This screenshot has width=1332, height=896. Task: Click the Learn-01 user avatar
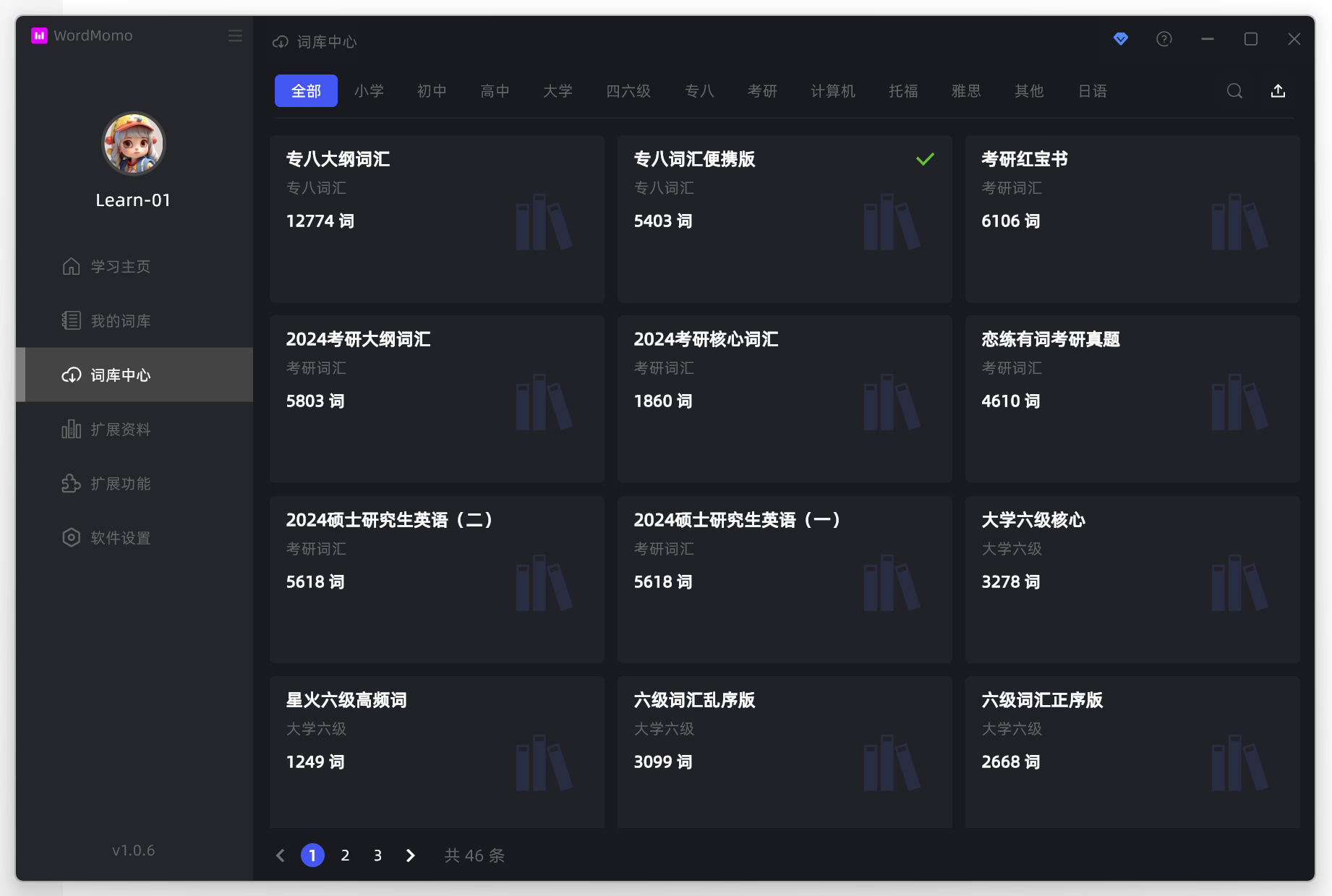click(x=134, y=143)
